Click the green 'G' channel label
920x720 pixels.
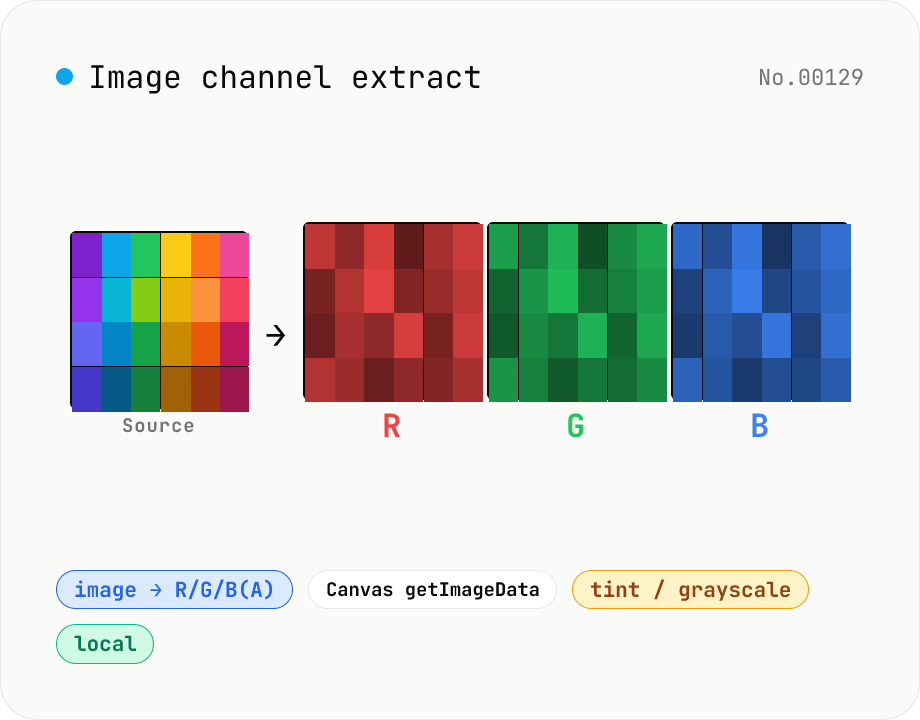(x=576, y=426)
